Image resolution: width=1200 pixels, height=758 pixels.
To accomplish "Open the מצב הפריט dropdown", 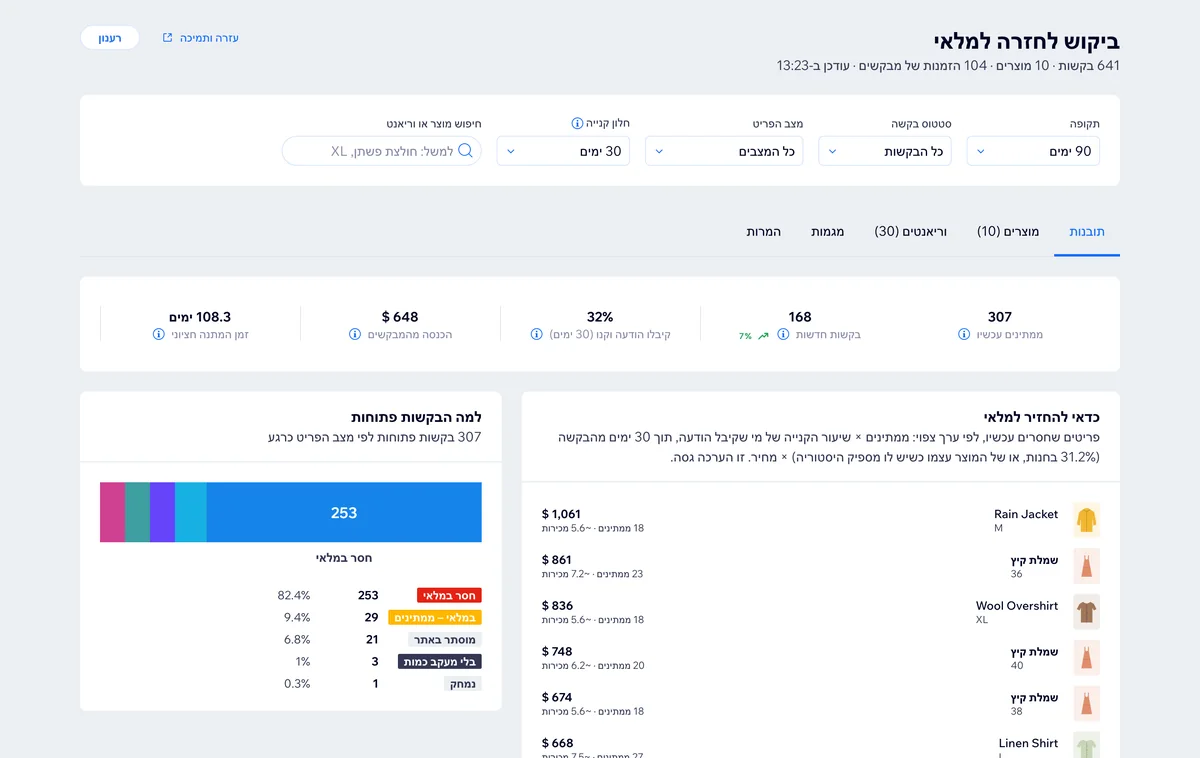I will 724,151.
